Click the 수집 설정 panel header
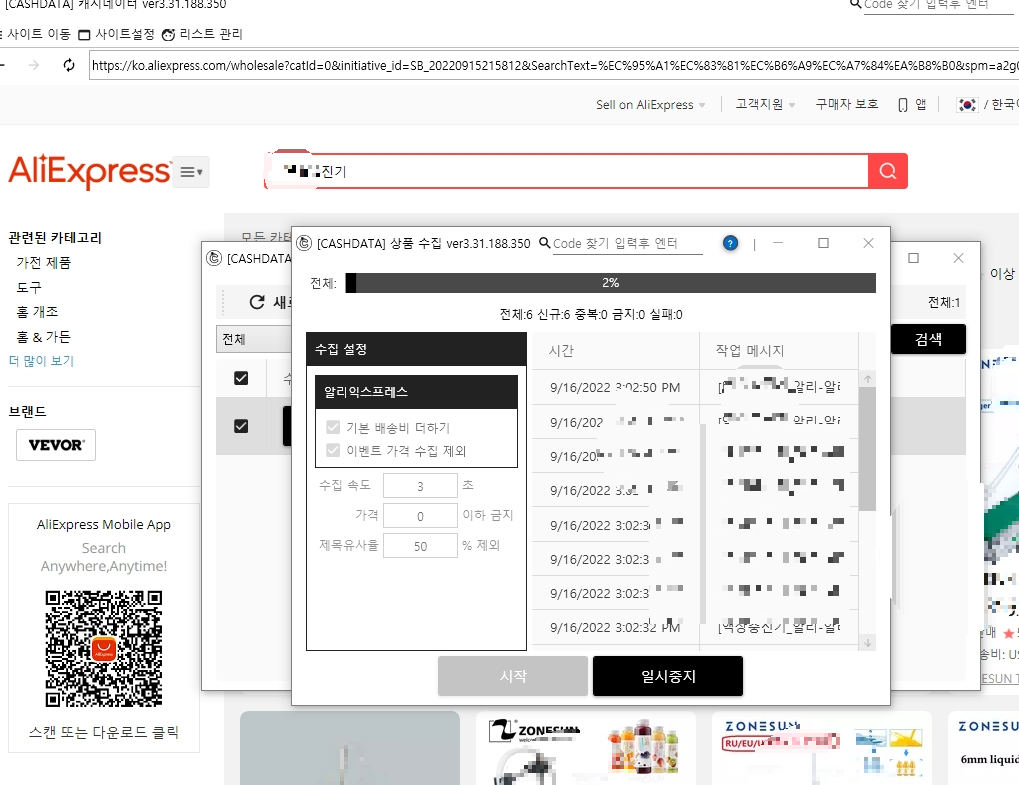The height and width of the screenshot is (785, 1019). point(417,349)
